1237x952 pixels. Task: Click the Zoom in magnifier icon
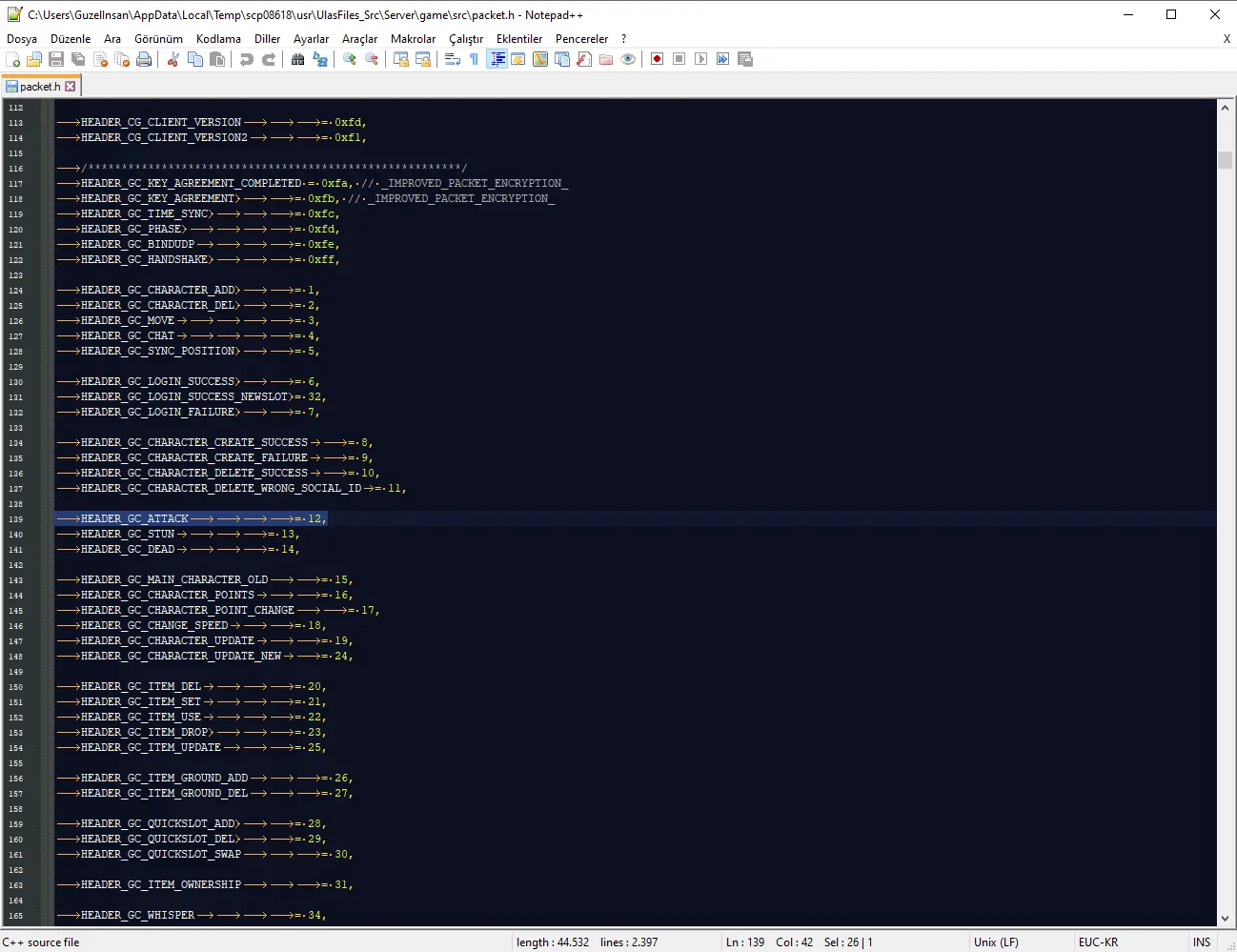click(350, 59)
